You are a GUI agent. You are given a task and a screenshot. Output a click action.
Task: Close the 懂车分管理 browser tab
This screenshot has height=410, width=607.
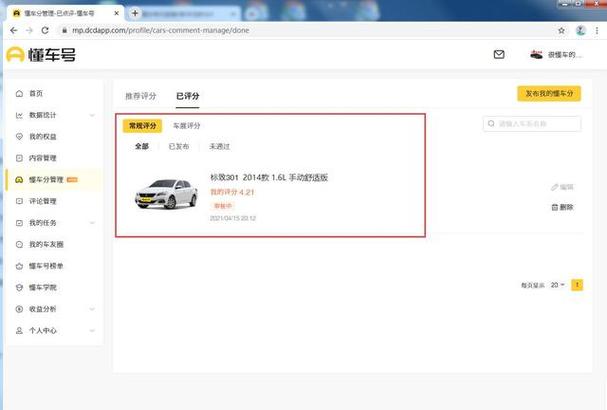pyautogui.click(x=117, y=13)
